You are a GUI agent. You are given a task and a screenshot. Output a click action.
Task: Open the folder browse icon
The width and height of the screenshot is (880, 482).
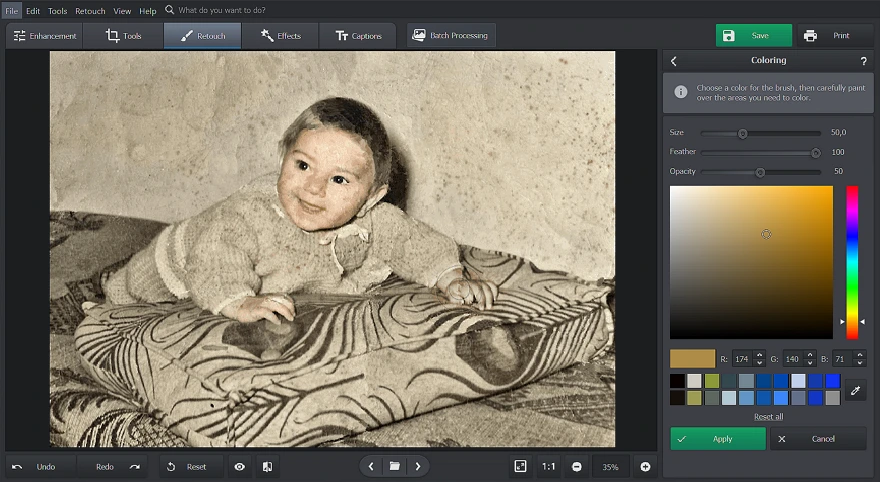(x=395, y=466)
